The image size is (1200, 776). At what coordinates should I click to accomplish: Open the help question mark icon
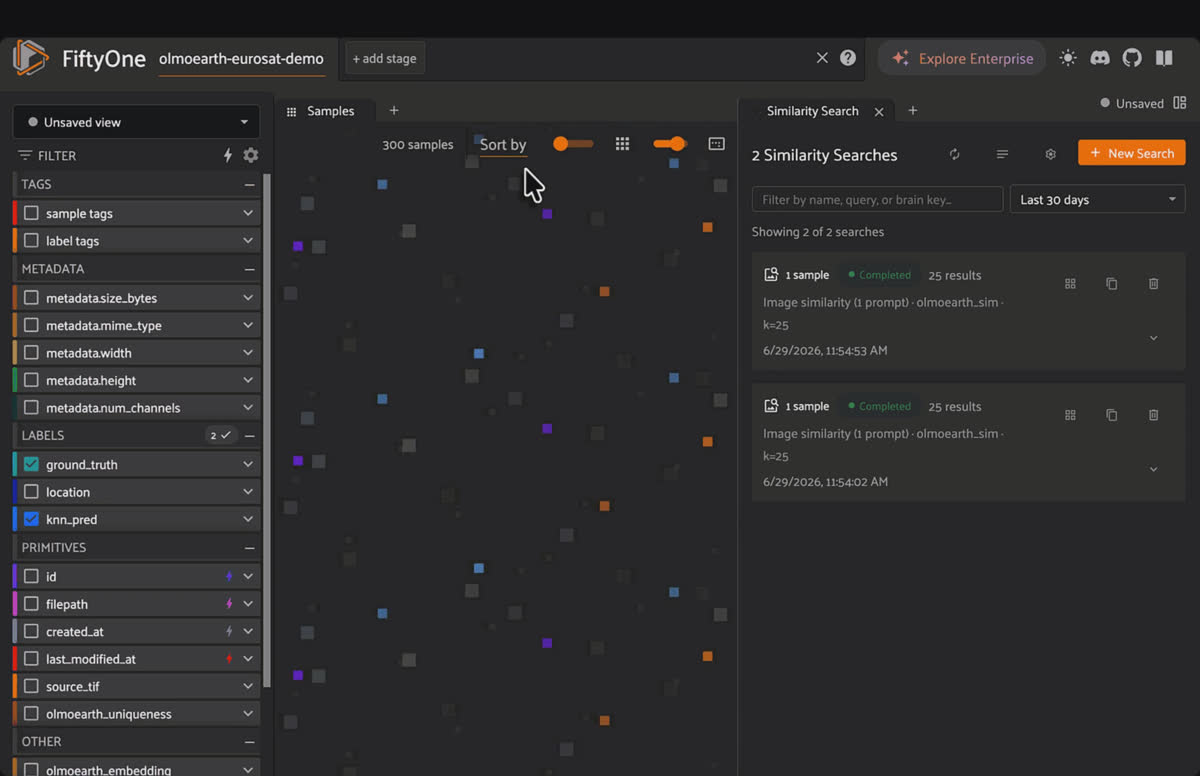[x=848, y=58]
